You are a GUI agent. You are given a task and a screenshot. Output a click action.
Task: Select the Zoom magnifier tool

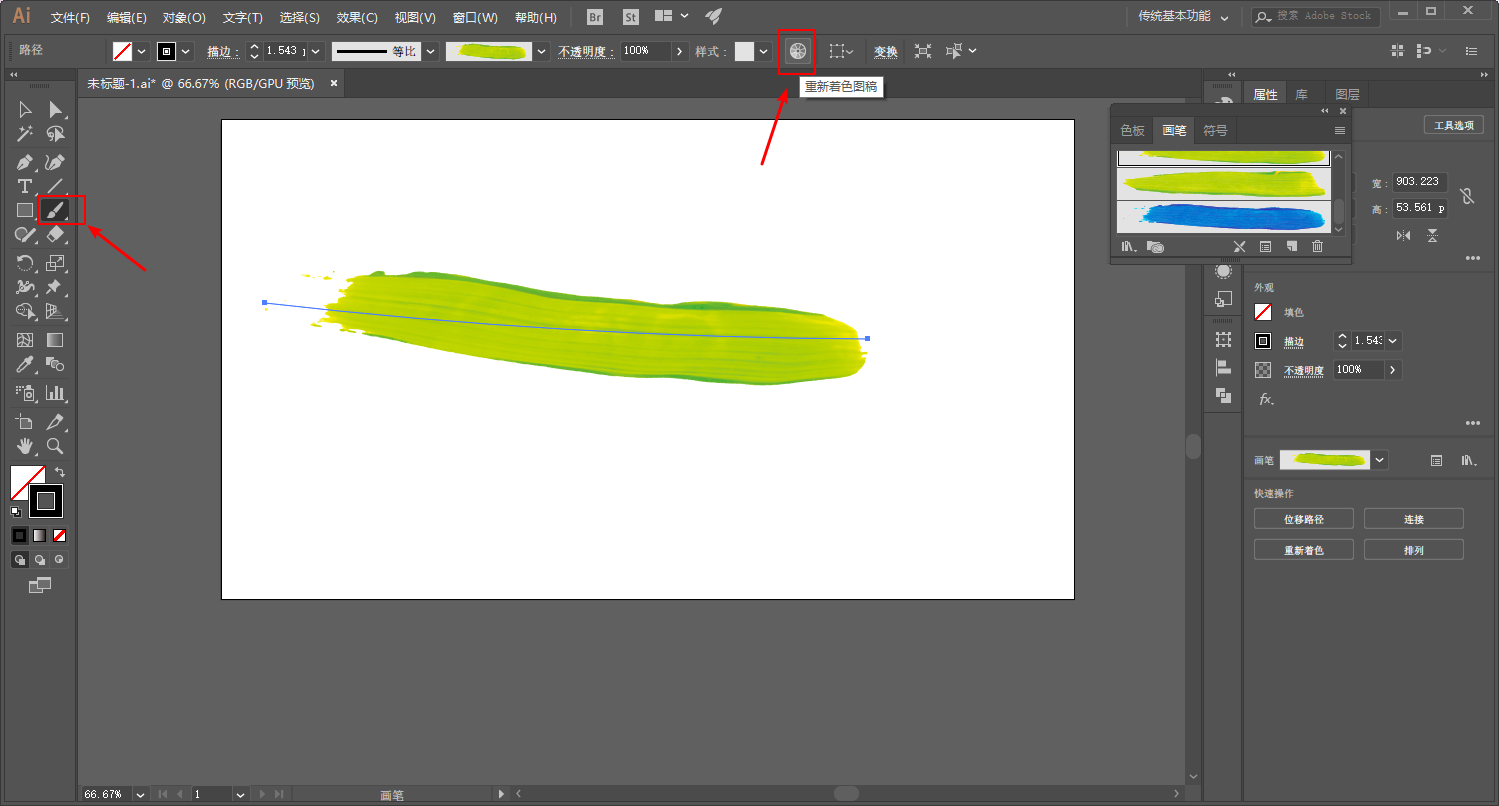click(x=56, y=446)
